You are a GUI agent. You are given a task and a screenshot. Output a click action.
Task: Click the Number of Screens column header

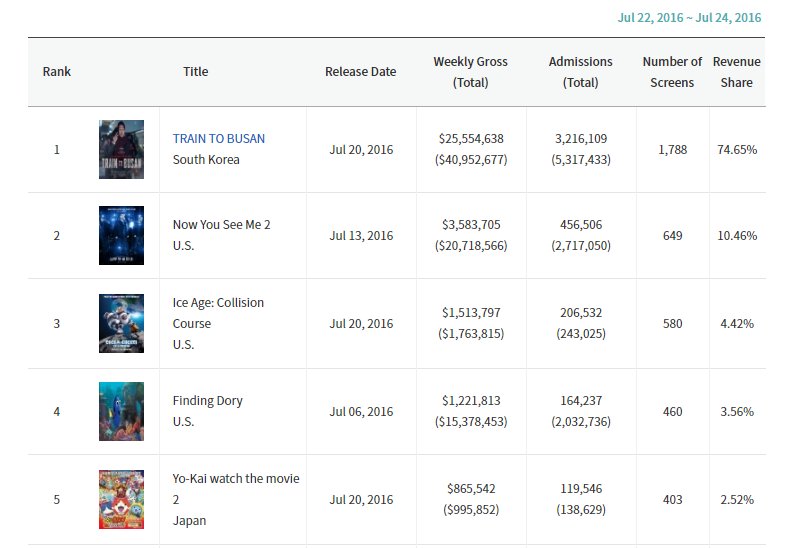[x=672, y=72]
